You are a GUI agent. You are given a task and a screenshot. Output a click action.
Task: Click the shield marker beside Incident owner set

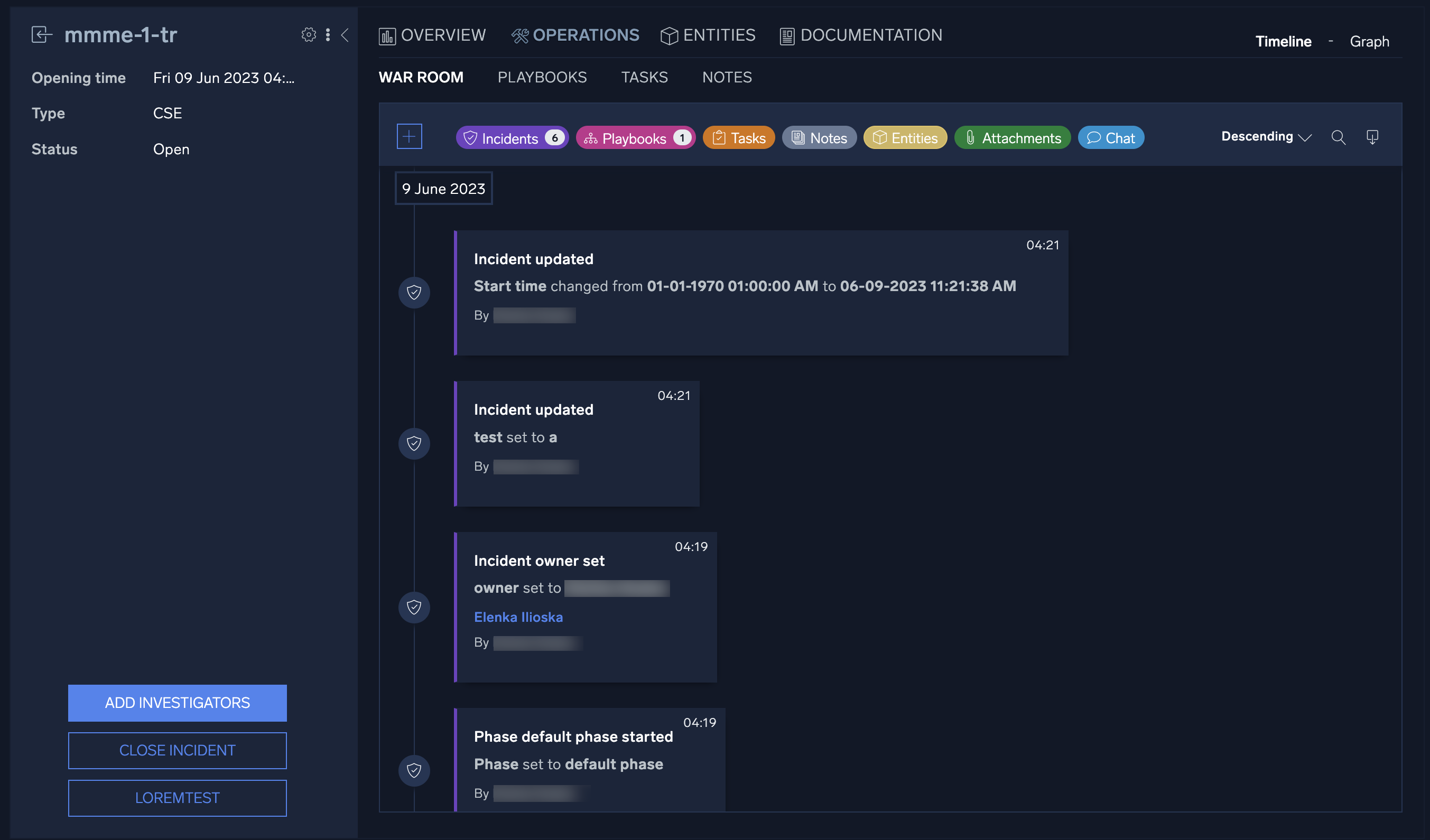tap(414, 608)
